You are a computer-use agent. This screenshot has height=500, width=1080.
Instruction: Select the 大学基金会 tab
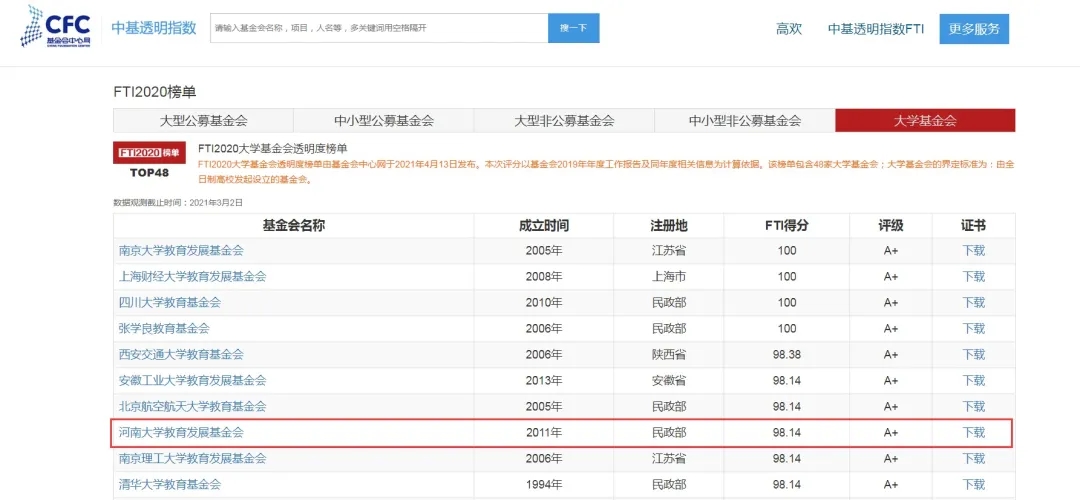click(925, 121)
